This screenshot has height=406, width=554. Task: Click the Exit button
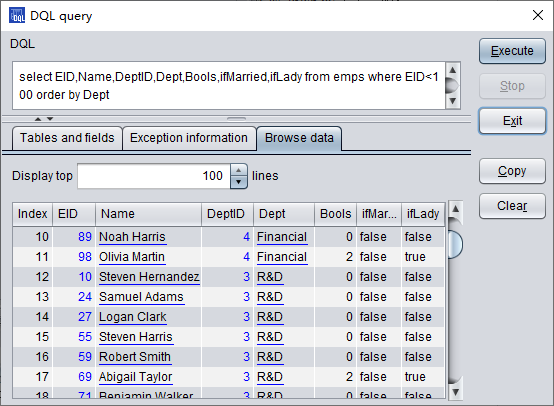(x=512, y=121)
